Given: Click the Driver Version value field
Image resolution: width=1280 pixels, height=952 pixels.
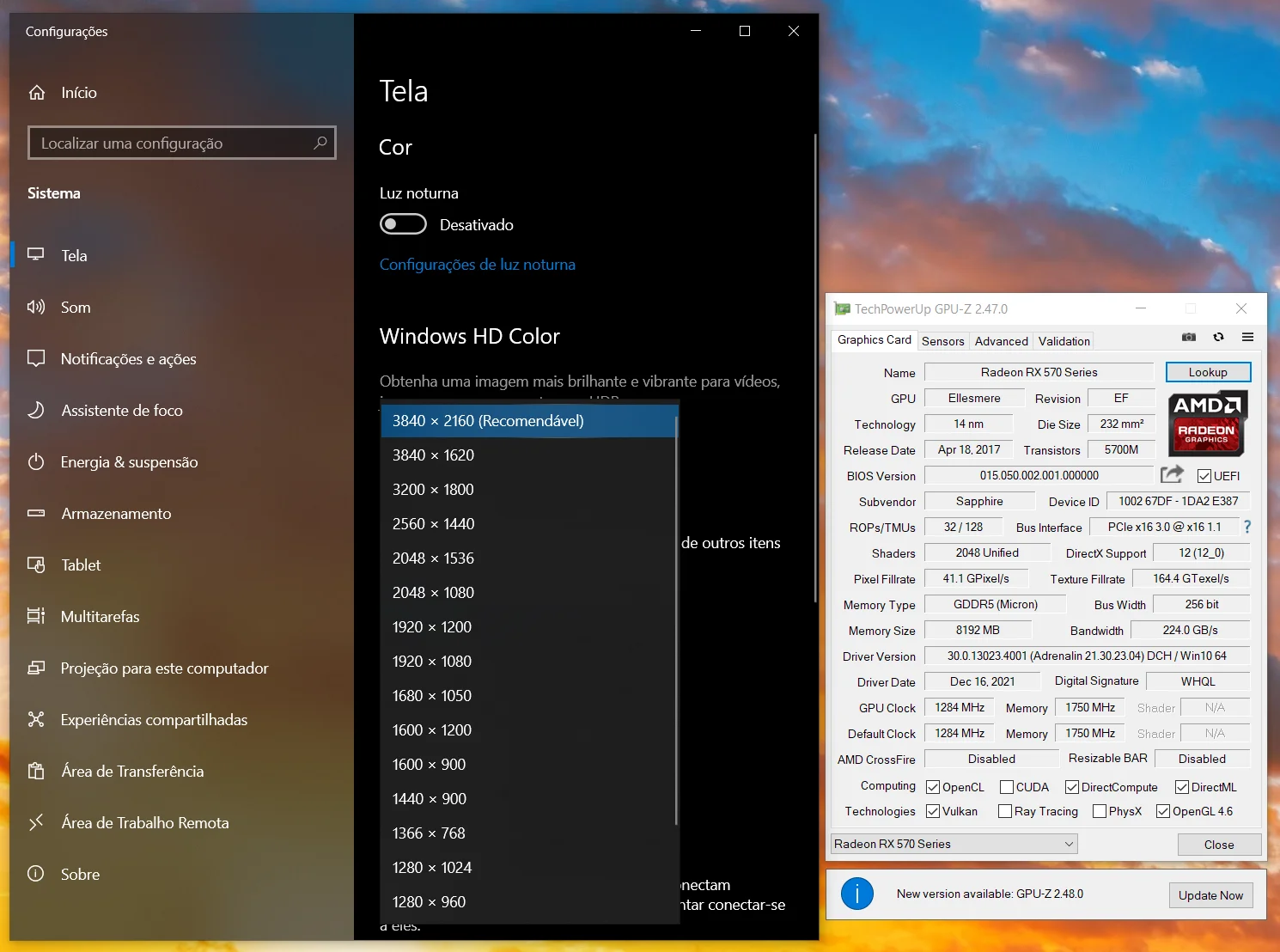Looking at the screenshot, I should coord(1087,656).
